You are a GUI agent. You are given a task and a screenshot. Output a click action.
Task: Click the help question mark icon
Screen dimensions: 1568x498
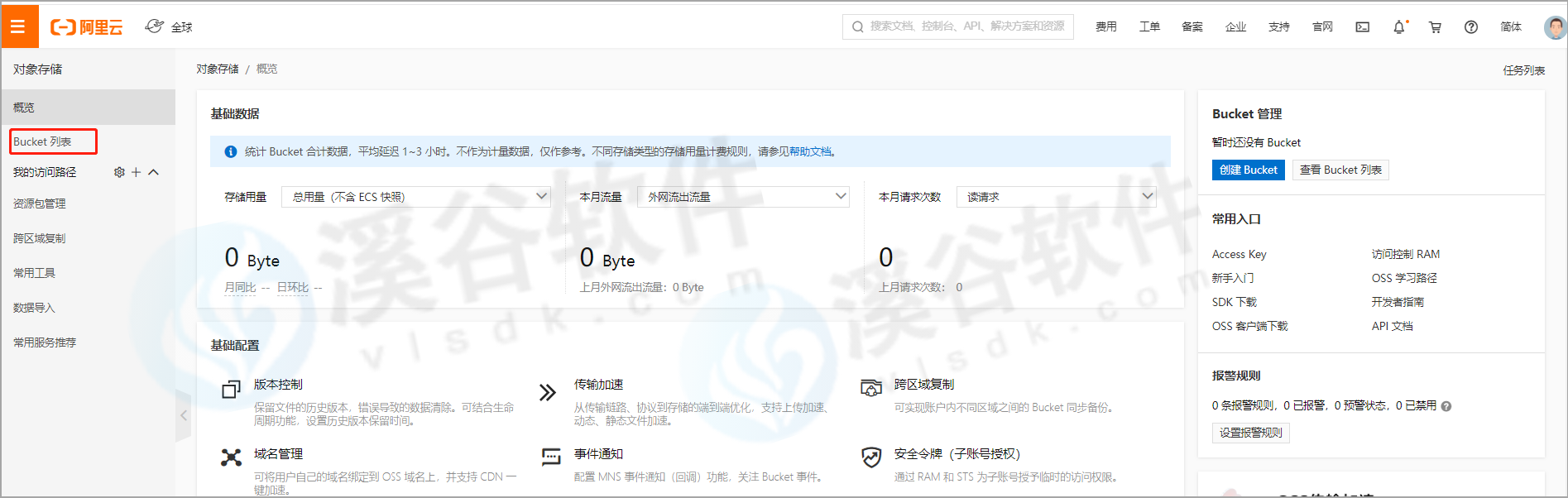[1470, 27]
